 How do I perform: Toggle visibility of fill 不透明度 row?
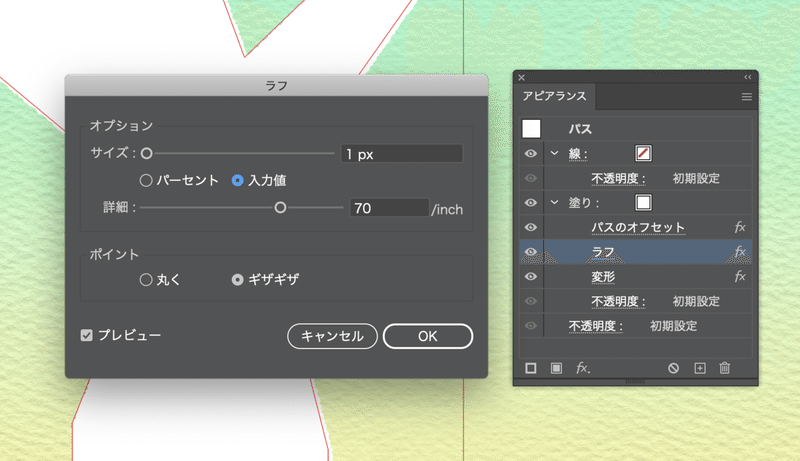[531, 301]
